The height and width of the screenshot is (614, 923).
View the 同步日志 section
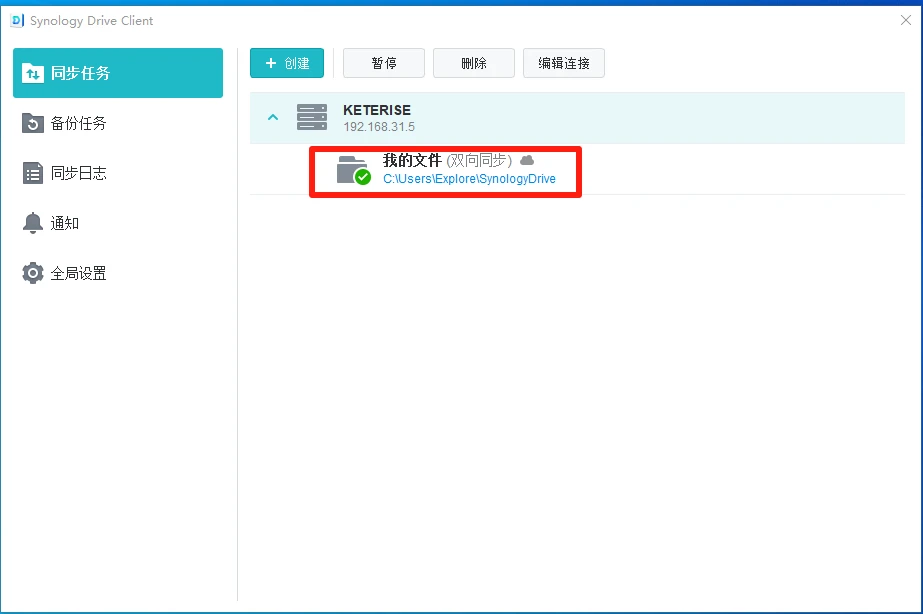point(118,173)
